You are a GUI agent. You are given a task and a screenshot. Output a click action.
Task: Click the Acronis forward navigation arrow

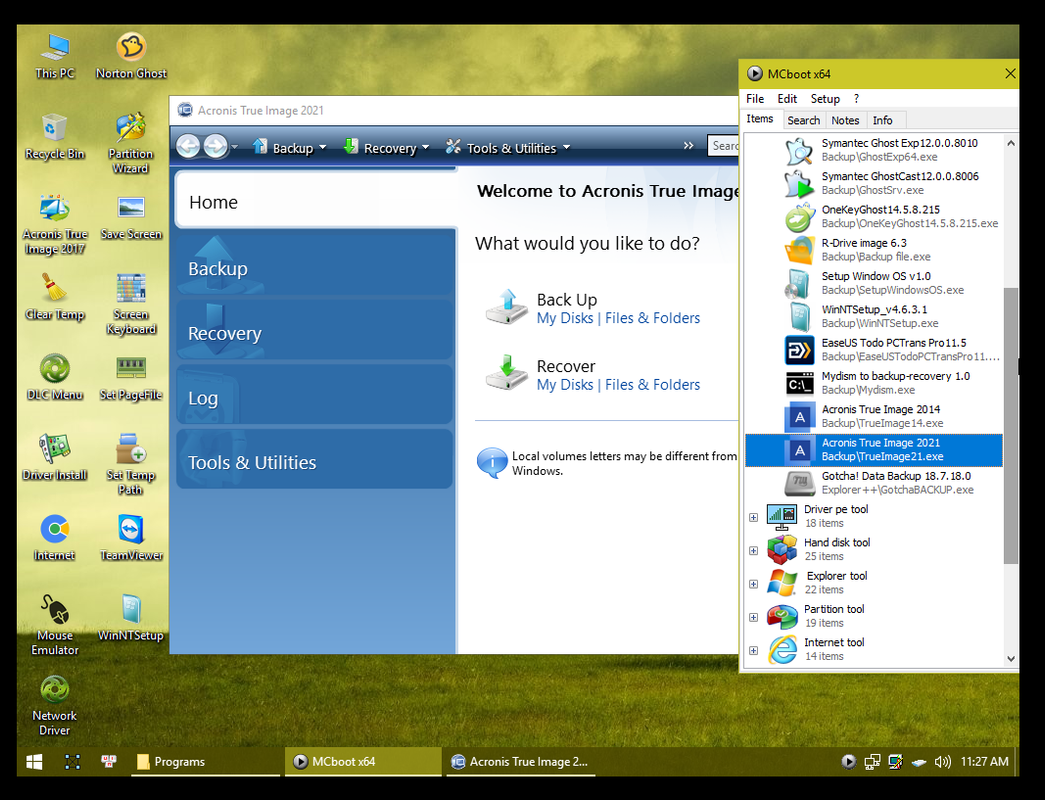pyautogui.click(x=215, y=146)
